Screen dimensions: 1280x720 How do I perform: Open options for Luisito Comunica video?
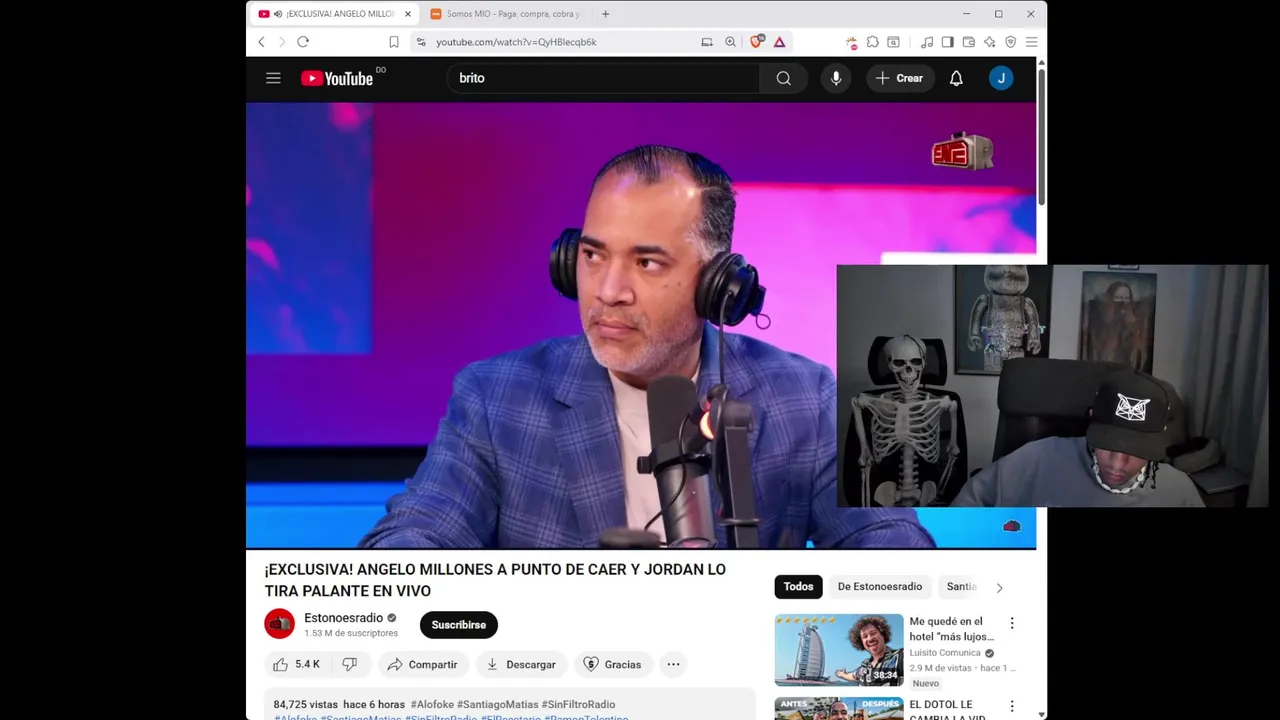(1011, 623)
